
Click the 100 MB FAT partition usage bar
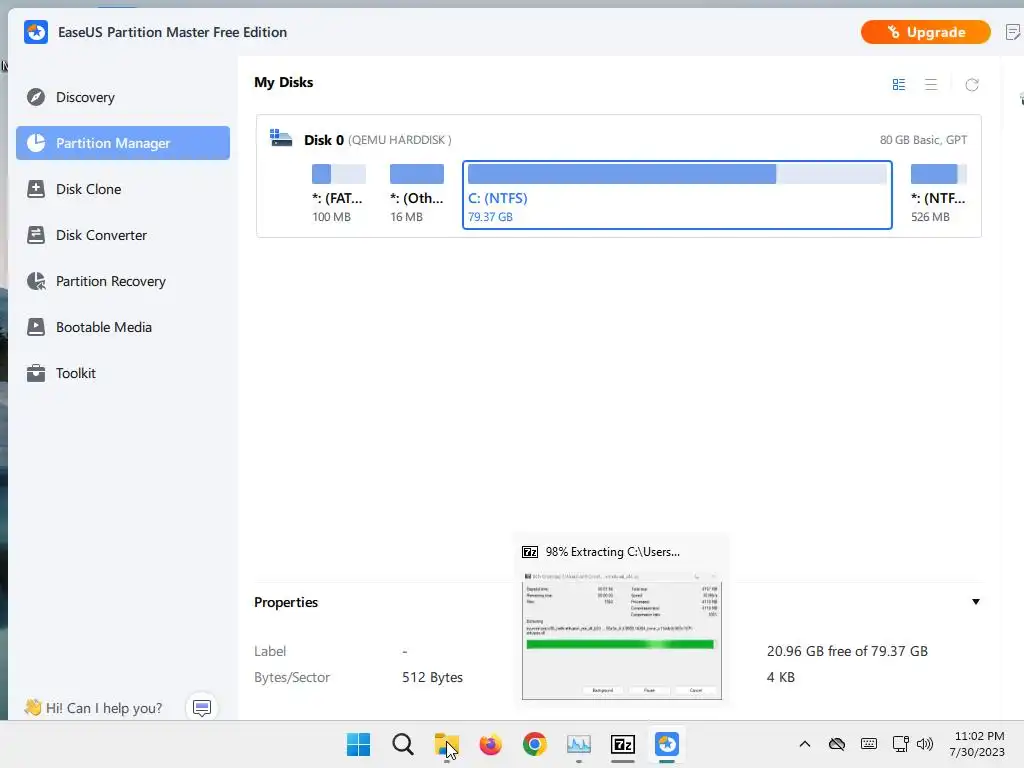click(338, 174)
